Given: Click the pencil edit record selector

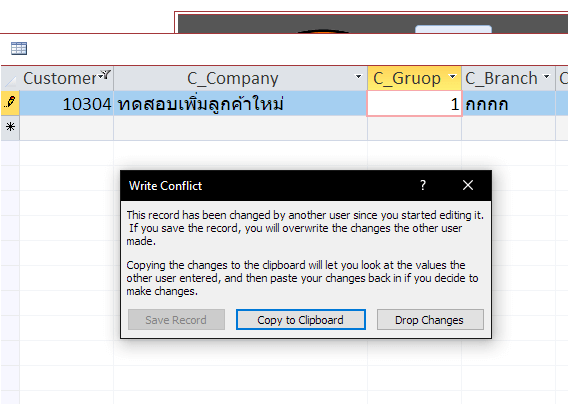Looking at the screenshot, I should [x=10, y=103].
